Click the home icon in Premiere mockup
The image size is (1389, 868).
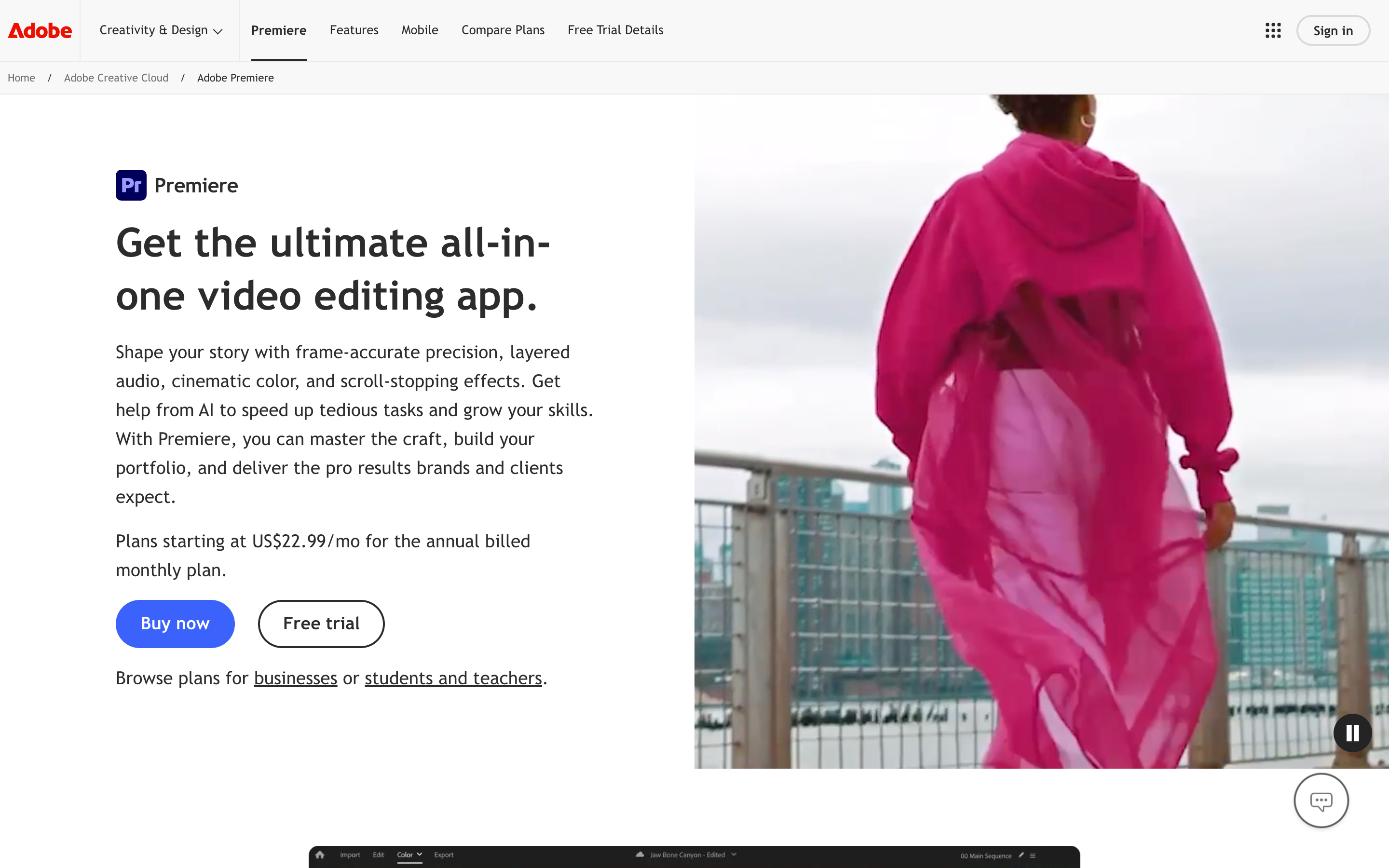tap(320, 855)
